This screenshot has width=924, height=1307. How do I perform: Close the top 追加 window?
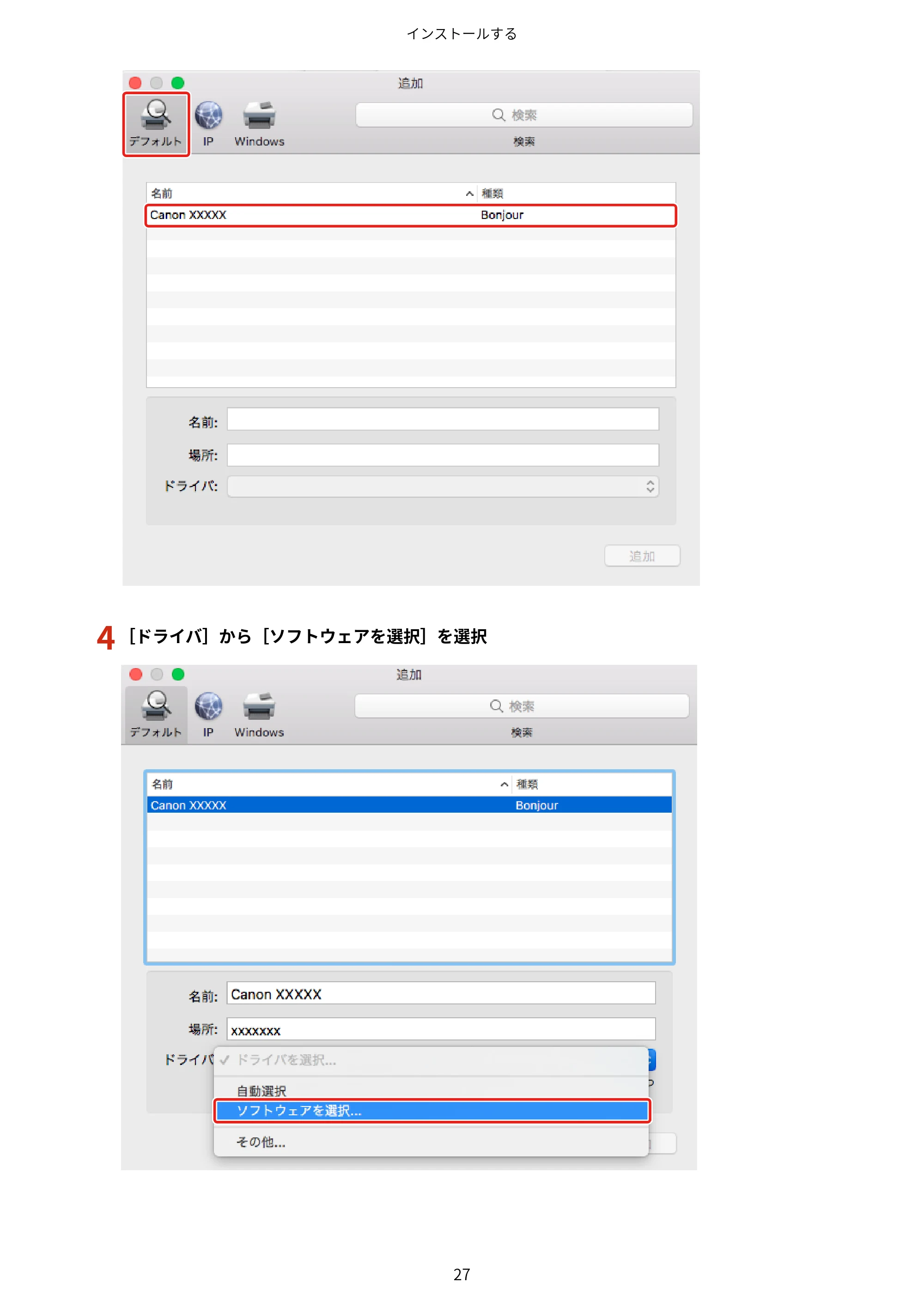(135, 83)
